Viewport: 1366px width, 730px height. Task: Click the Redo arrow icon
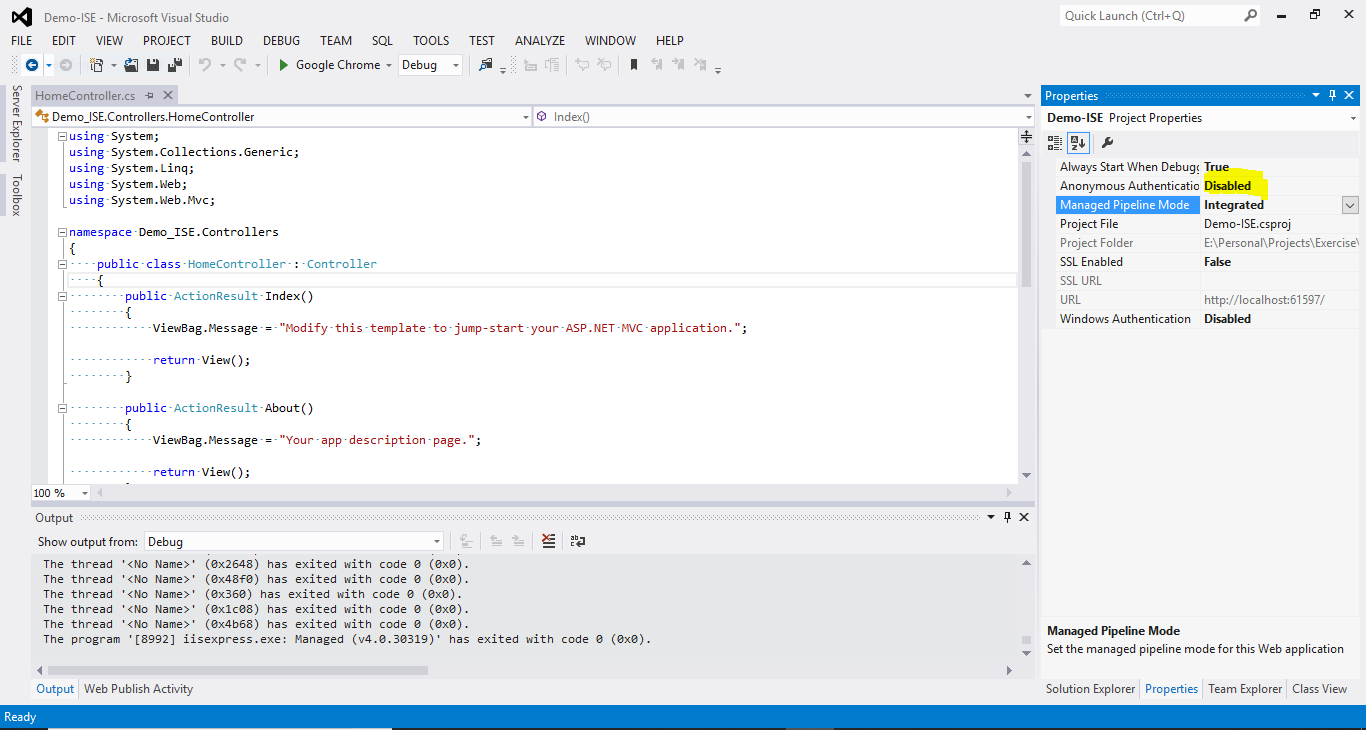click(240, 65)
